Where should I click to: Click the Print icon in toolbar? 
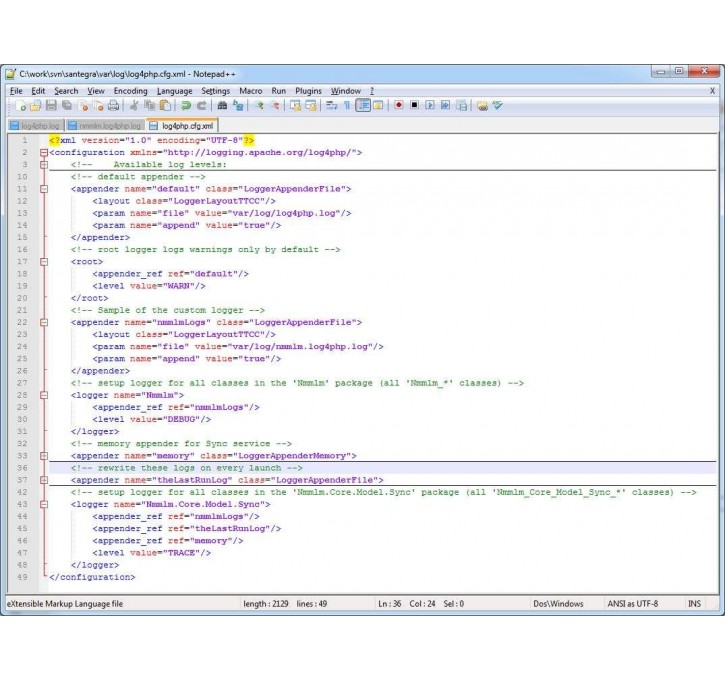point(114,105)
